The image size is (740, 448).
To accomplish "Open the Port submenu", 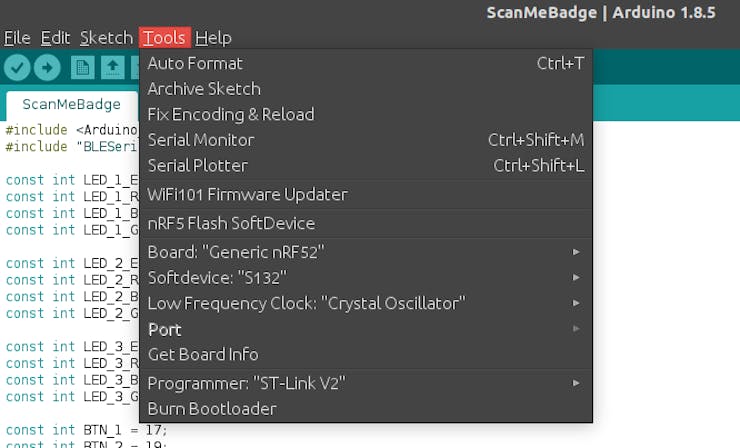I will click(366, 329).
